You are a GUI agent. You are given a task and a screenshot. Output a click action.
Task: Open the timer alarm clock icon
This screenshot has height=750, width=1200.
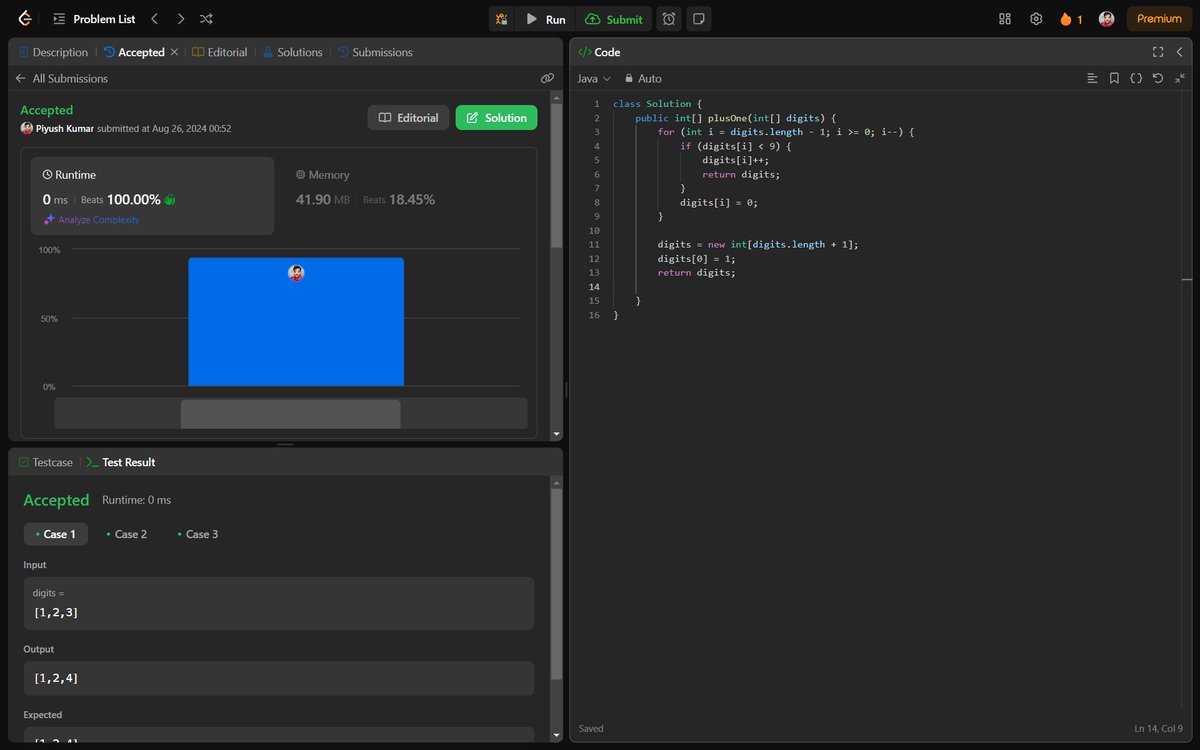pos(669,19)
